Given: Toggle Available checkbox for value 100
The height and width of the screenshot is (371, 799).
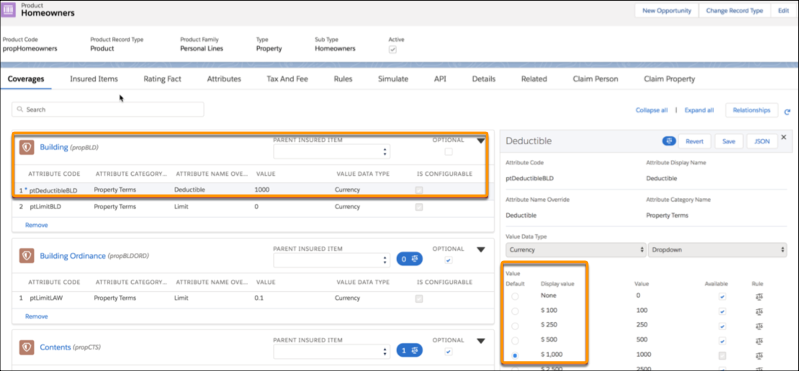Looking at the screenshot, I should pyautogui.click(x=723, y=311).
